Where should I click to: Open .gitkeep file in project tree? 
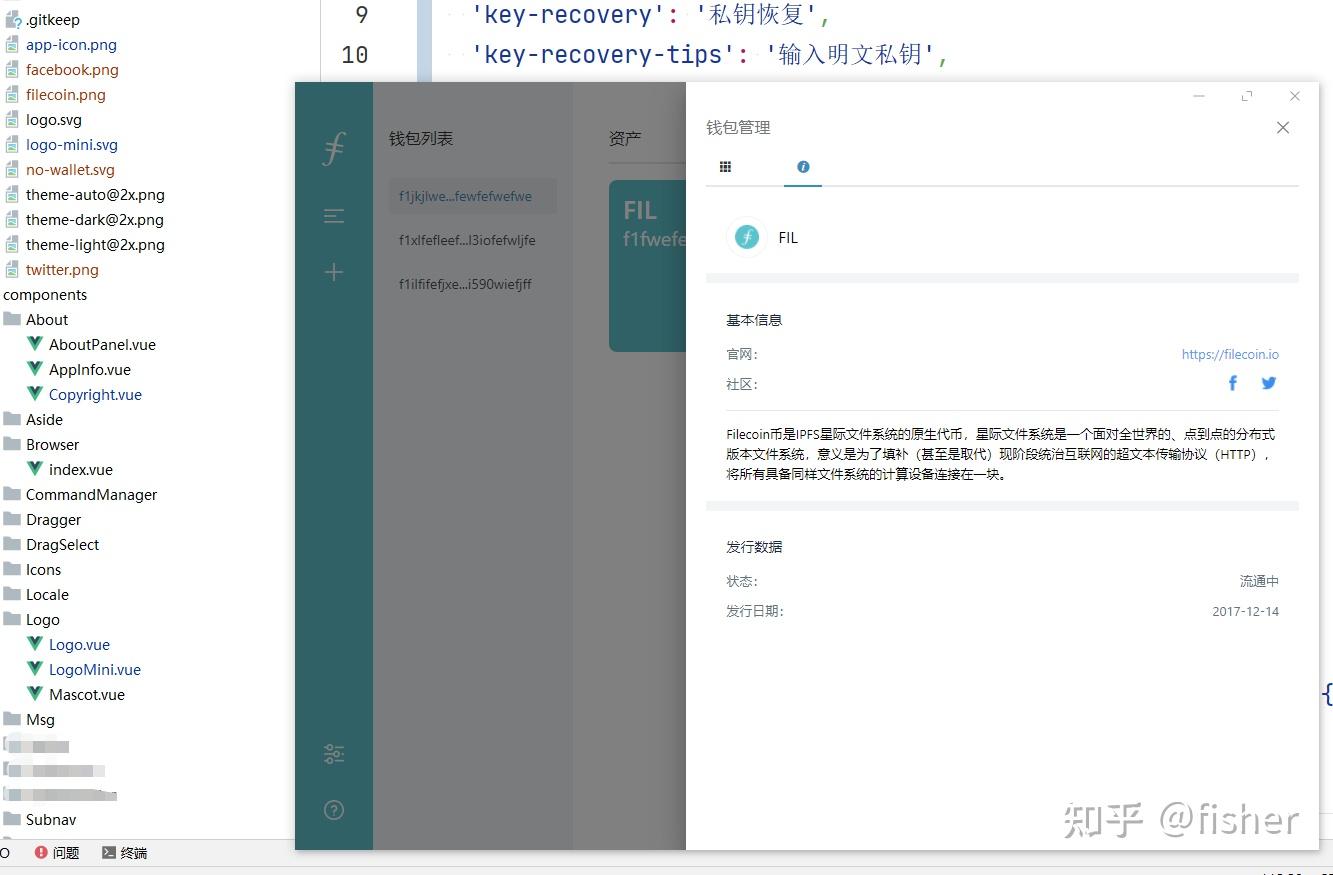click(53, 19)
